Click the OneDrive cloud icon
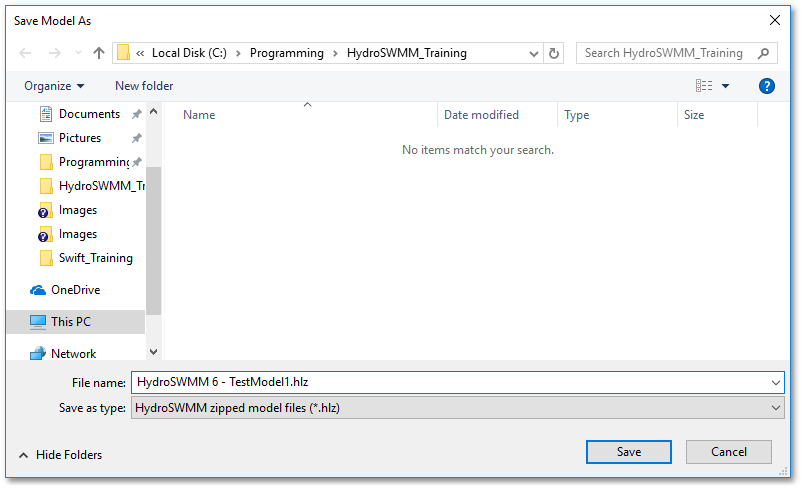802x489 pixels. (x=38, y=291)
